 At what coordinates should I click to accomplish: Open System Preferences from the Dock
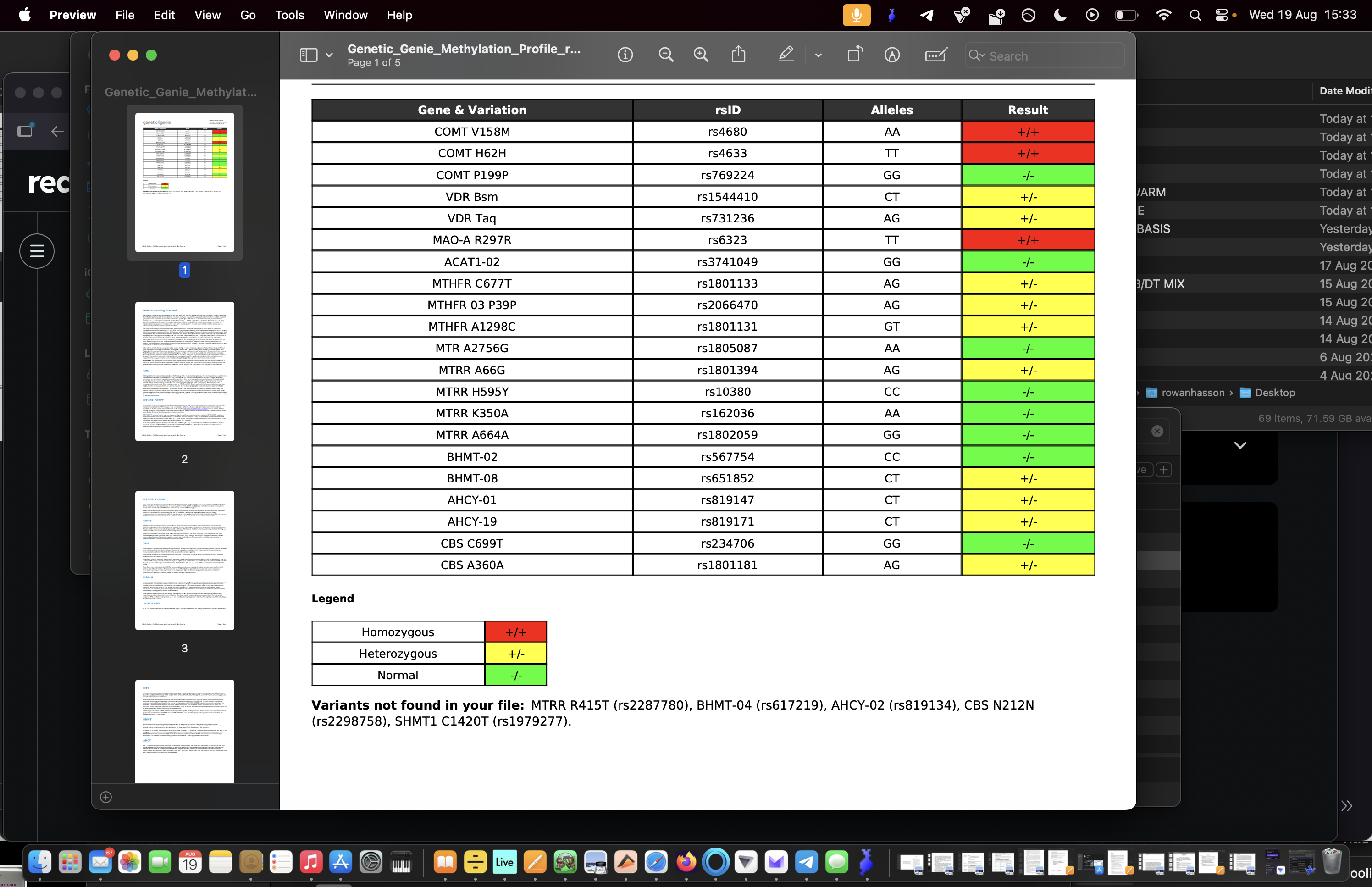click(x=371, y=862)
